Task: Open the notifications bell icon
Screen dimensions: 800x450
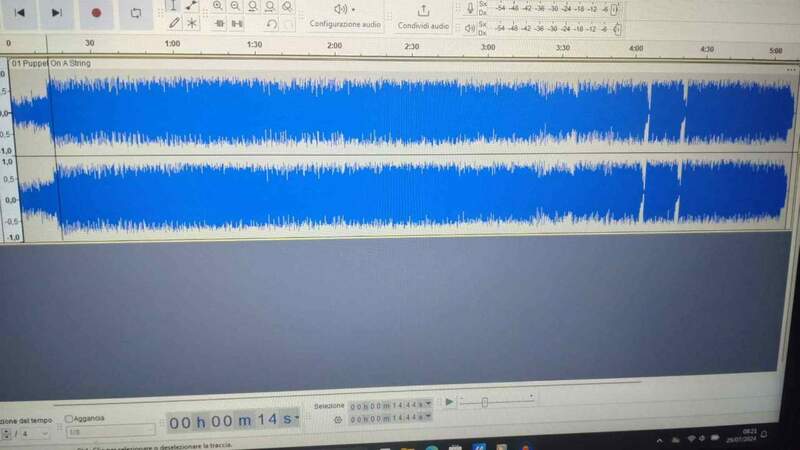Action: pyautogui.click(x=764, y=434)
